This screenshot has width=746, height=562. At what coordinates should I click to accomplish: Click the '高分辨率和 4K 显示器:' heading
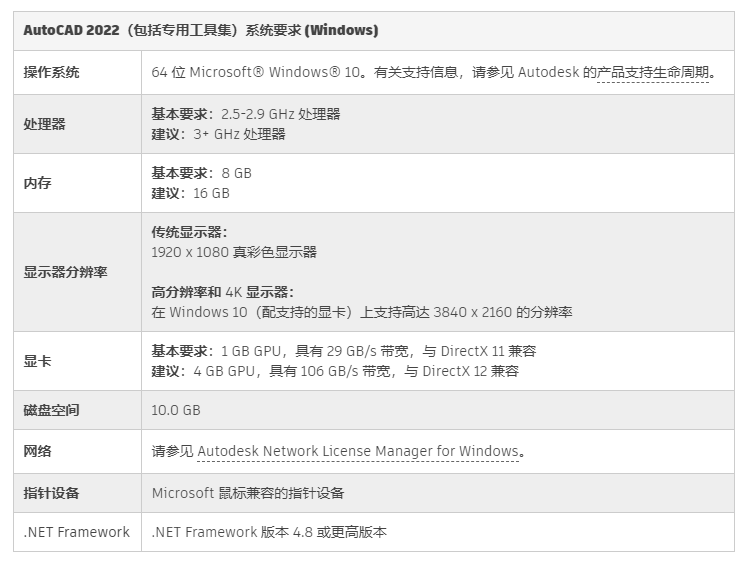(223, 292)
